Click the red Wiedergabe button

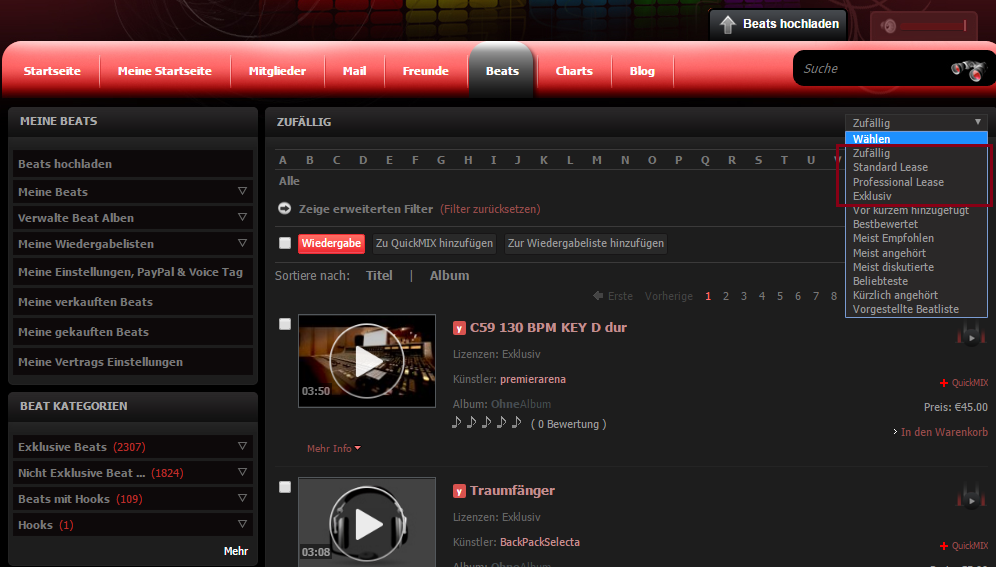click(331, 243)
